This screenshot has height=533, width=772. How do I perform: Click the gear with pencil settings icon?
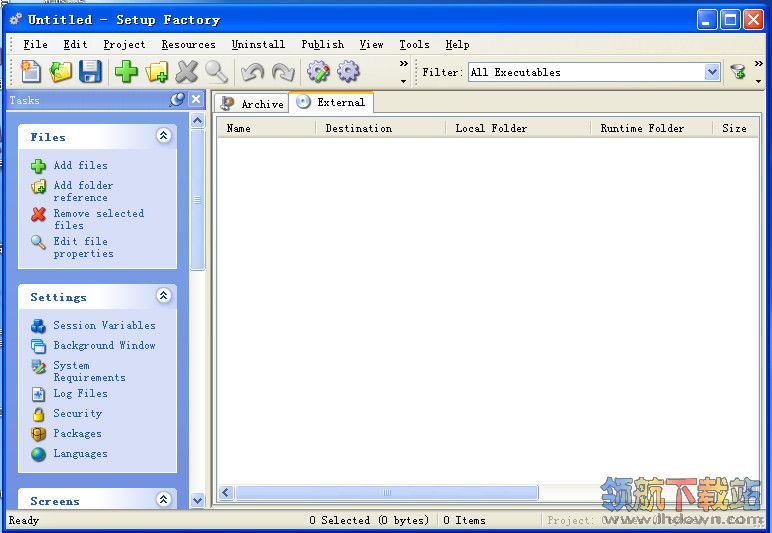318,72
